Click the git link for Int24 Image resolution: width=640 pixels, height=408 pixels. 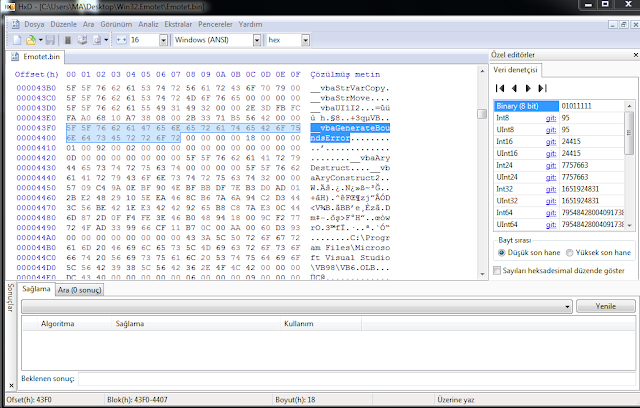click(551, 165)
